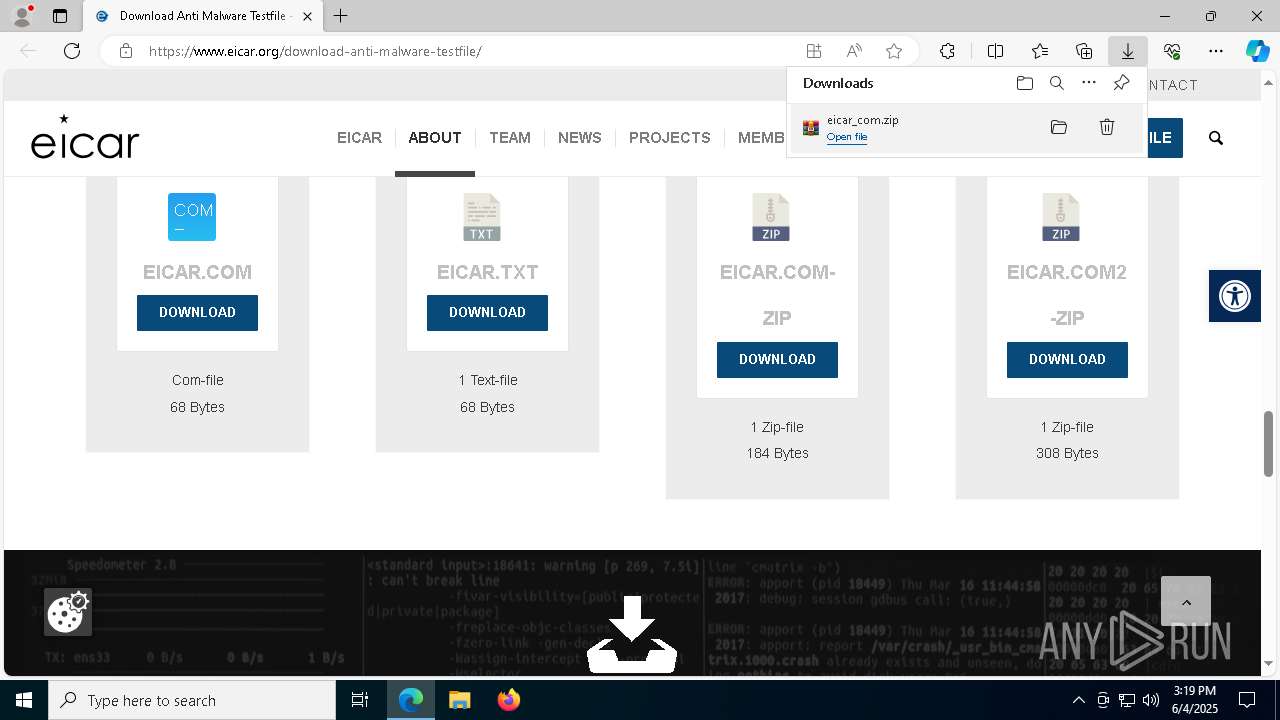Image resolution: width=1280 pixels, height=720 pixels.
Task: Toggle split screen view
Action: click(x=995, y=51)
